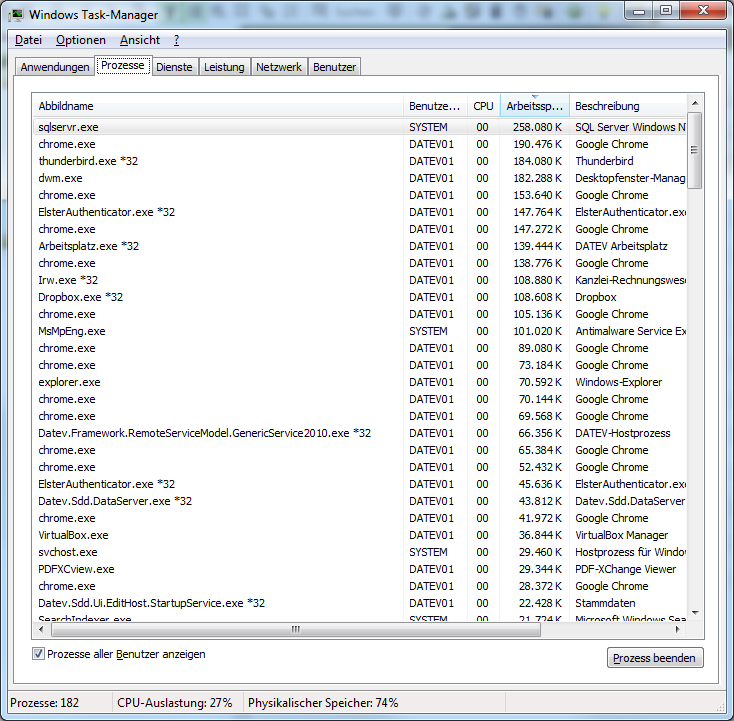Click the 'PDF-XChange Viewer' description cell
The width and height of the screenshot is (734, 721).
(x=625, y=569)
